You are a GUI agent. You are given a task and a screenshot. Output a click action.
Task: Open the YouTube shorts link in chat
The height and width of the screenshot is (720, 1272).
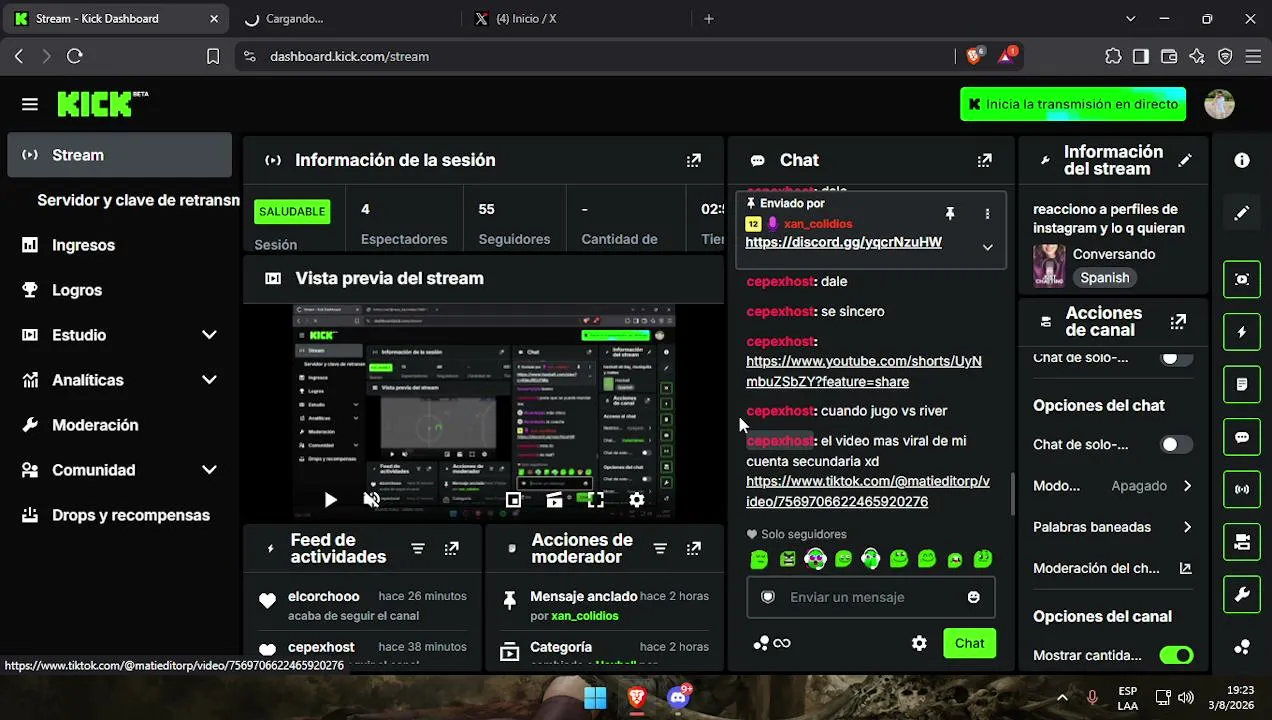[x=864, y=371]
